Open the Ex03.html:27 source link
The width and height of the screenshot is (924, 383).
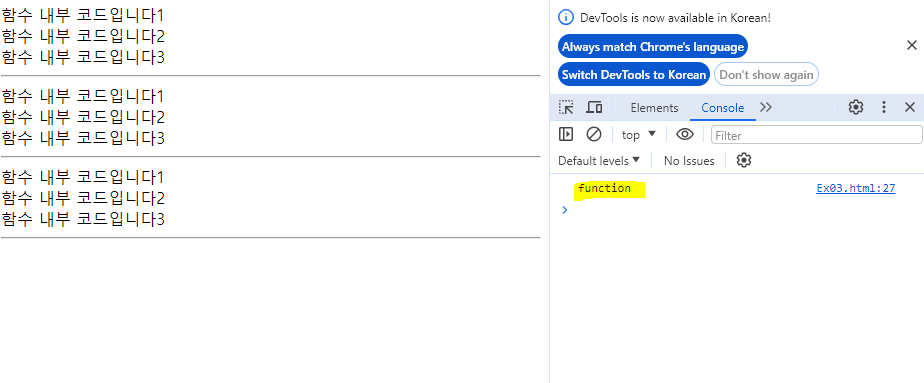point(856,189)
